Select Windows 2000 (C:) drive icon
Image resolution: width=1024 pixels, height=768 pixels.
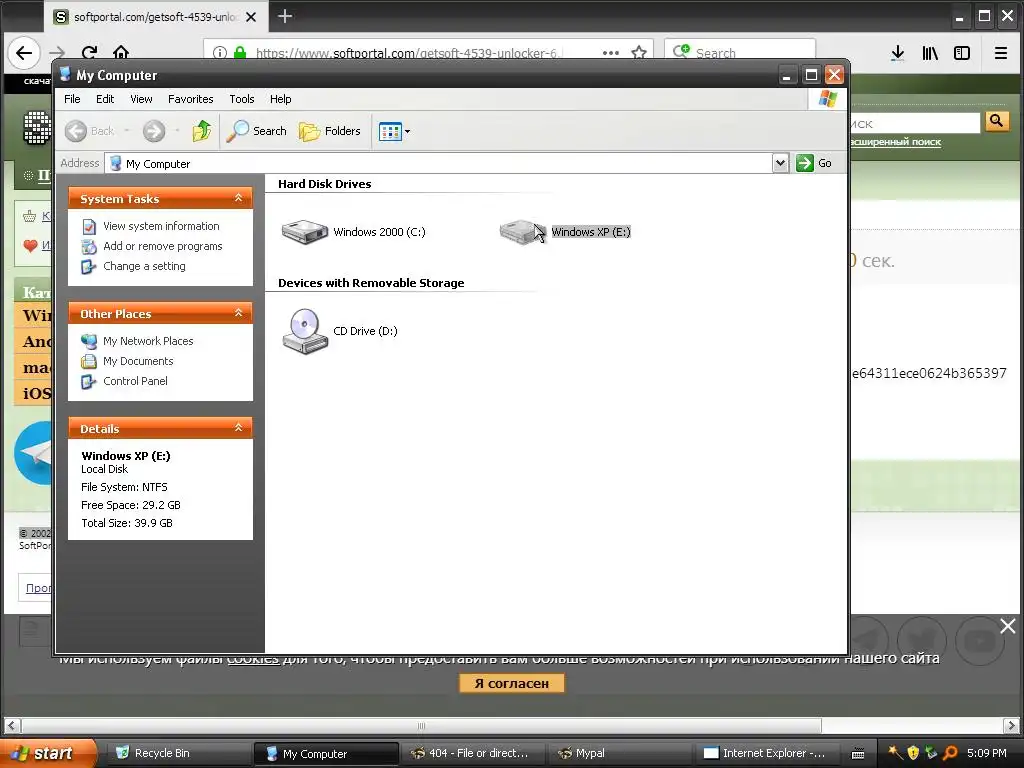click(304, 232)
